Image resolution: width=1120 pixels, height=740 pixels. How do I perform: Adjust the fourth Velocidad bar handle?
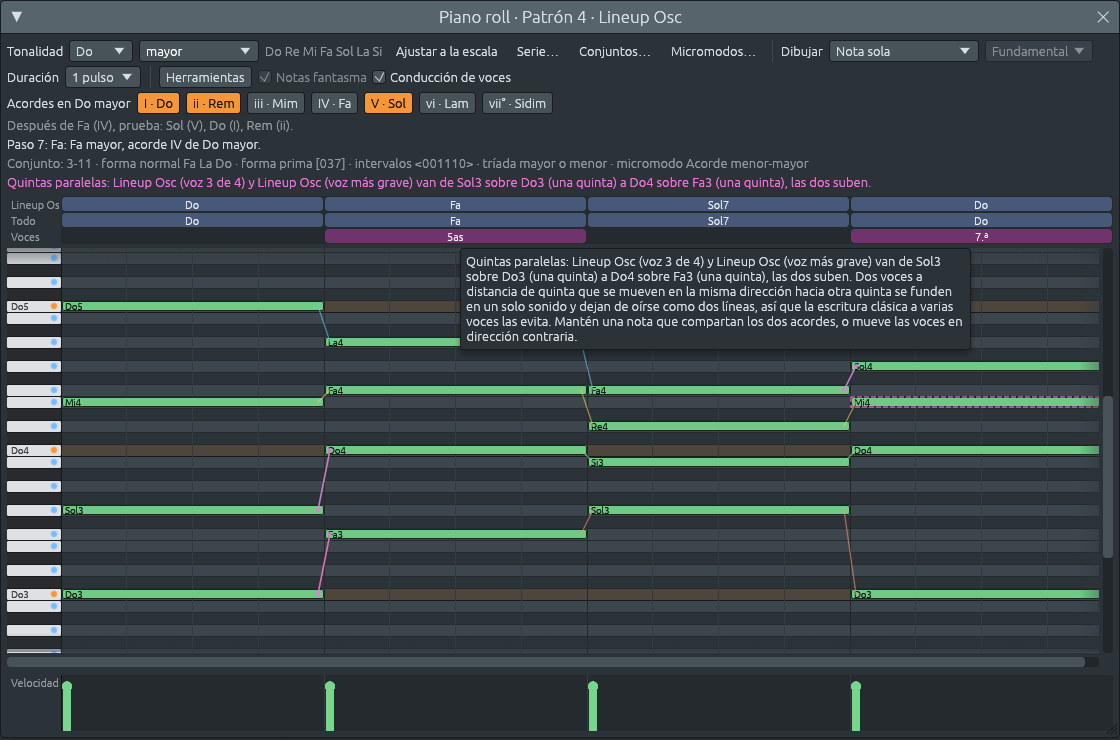coord(856,686)
